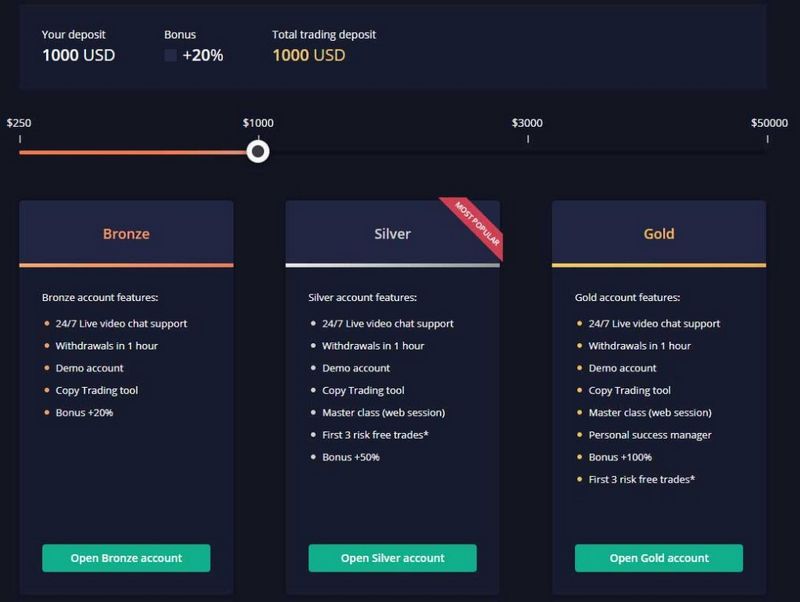Image resolution: width=800 pixels, height=602 pixels.
Task: Open Gold account
Action: (658, 558)
